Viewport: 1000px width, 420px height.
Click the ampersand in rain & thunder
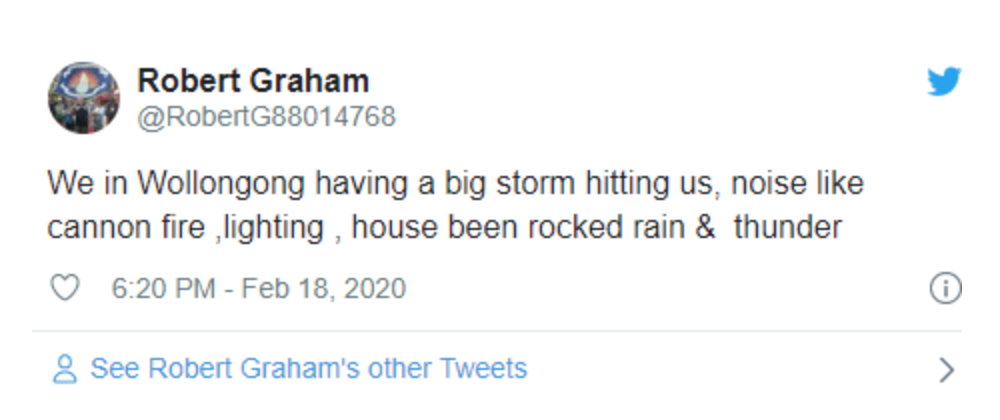tap(705, 228)
